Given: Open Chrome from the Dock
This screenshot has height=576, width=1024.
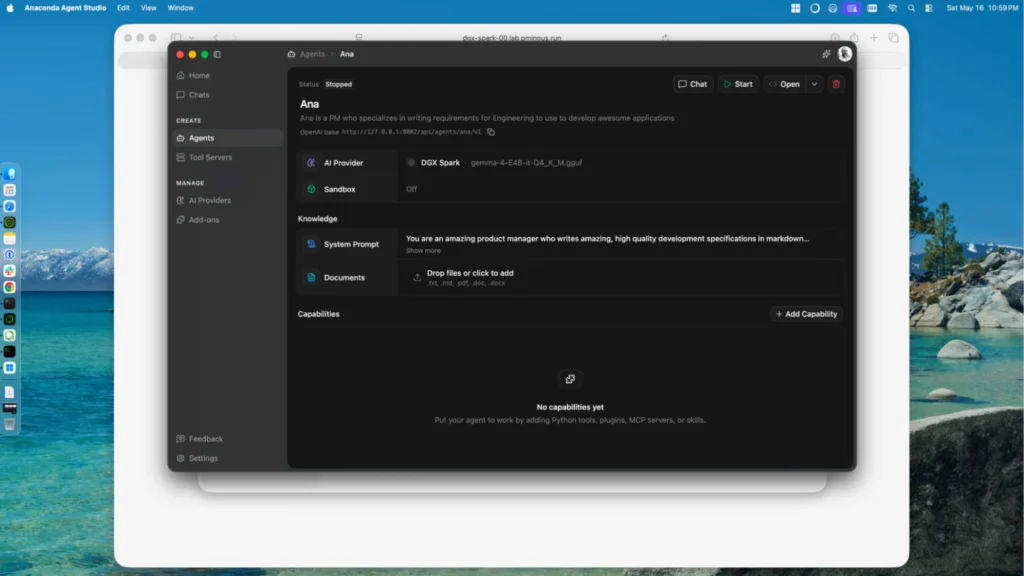Looking at the screenshot, I should coord(10,287).
